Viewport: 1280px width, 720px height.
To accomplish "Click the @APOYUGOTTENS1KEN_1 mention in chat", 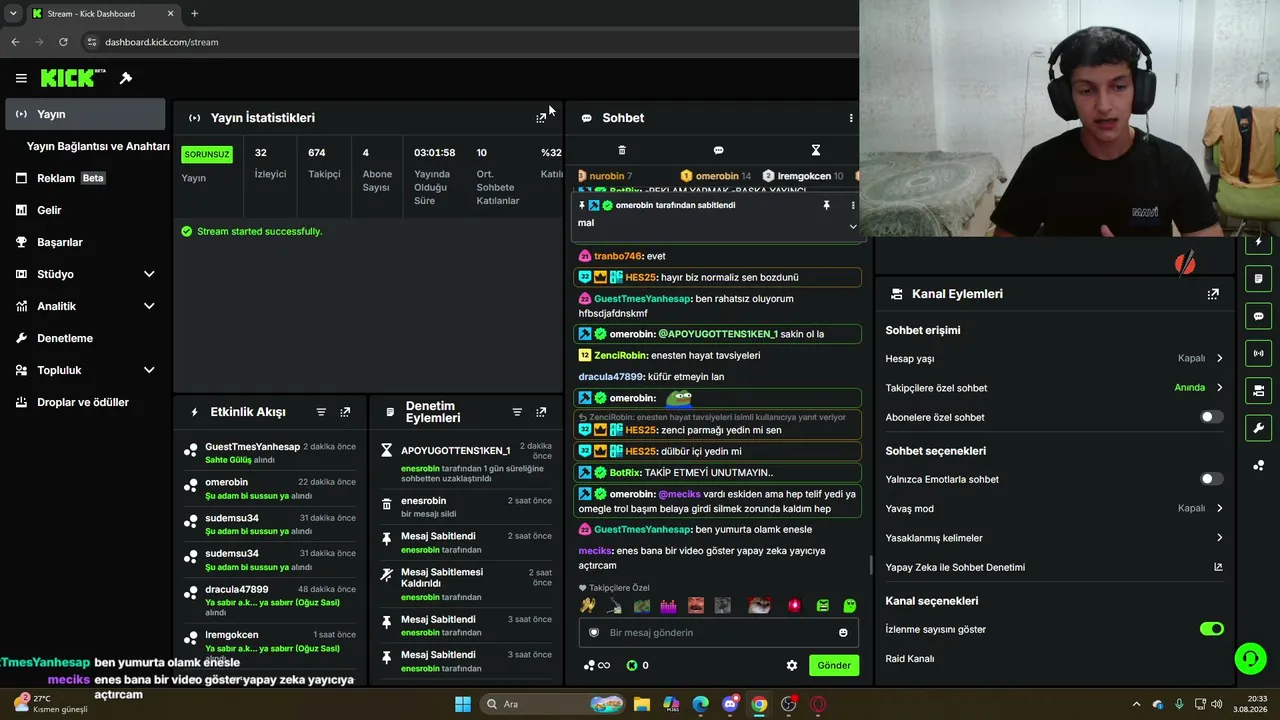I will pos(718,334).
